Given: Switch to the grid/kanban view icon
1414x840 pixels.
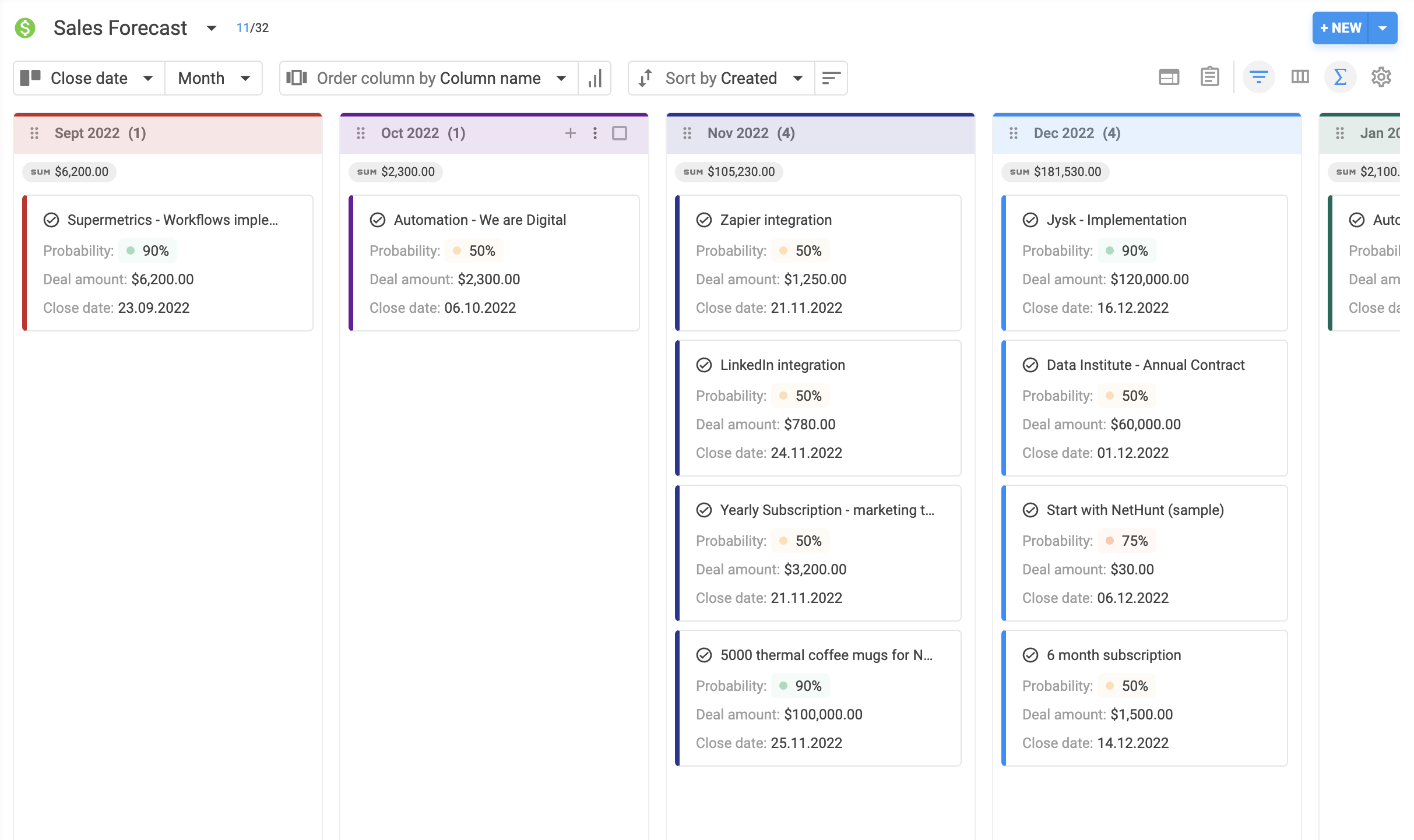Looking at the screenshot, I should [1300, 77].
